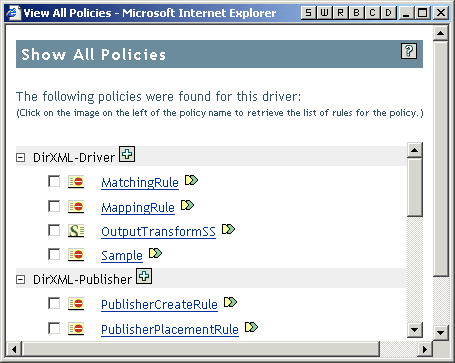The image size is (455, 363).
Task: Click the policy list vertical scrollbar thumb
Action: [415, 187]
